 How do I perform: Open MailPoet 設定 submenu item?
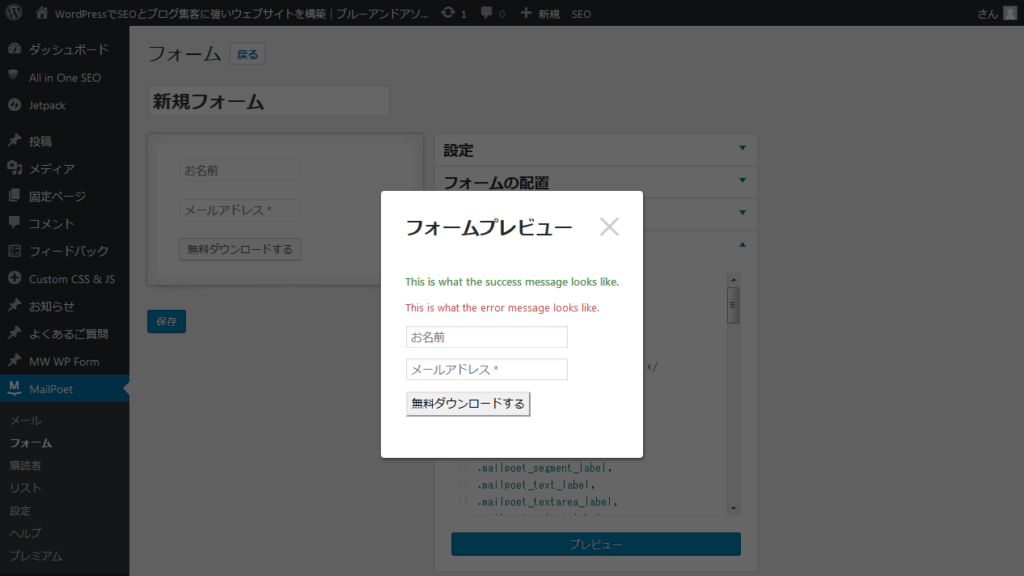[x=20, y=511]
